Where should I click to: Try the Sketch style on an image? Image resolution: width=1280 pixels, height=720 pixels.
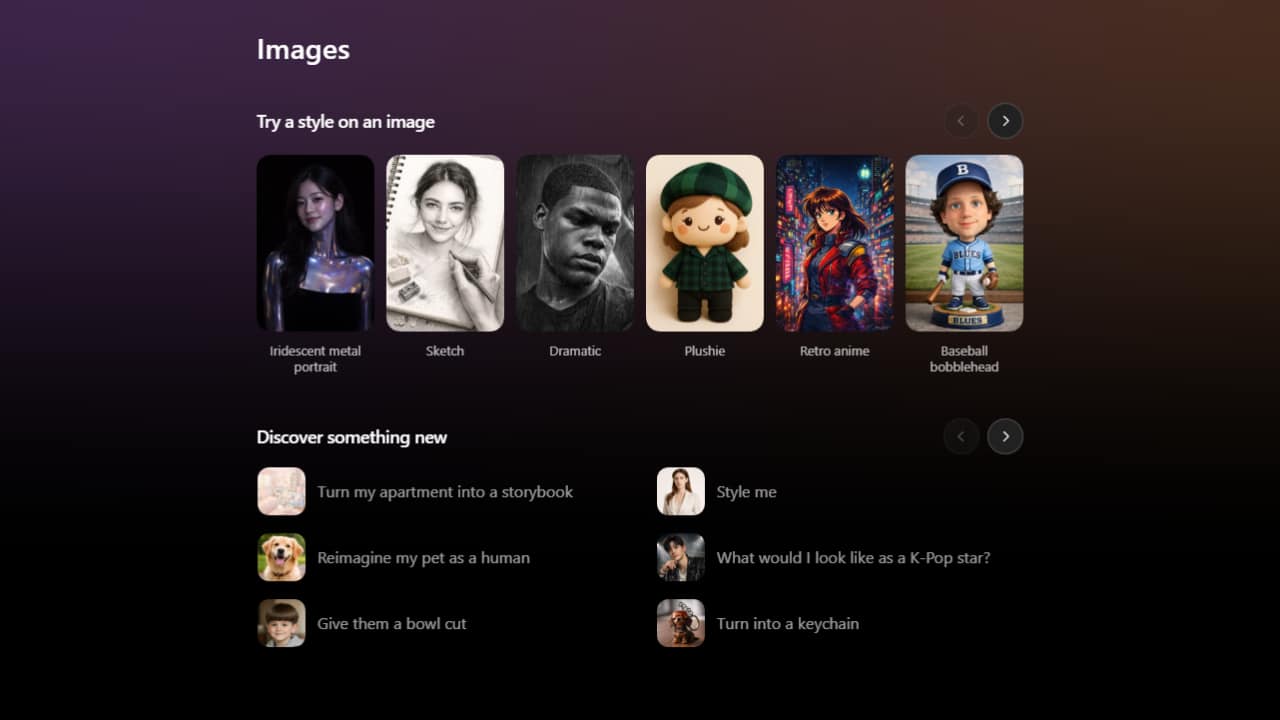coord(445,242)
